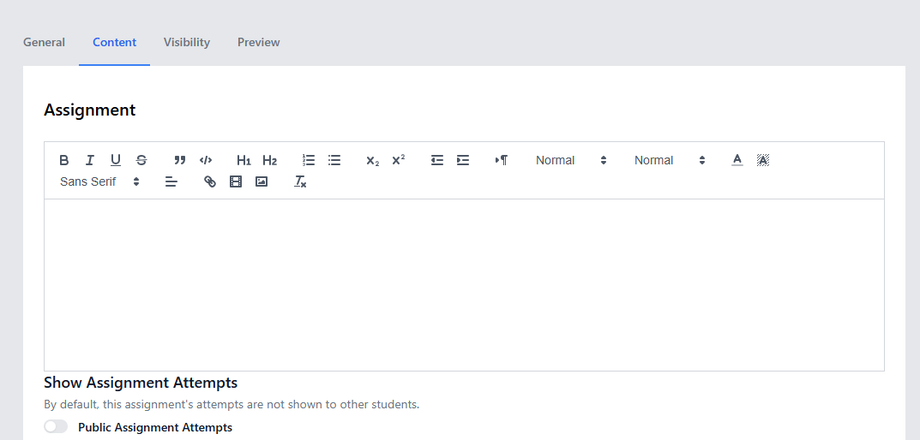920x440 pixels.
Task: Go to the Preview tab
Action: pos(259,42)
